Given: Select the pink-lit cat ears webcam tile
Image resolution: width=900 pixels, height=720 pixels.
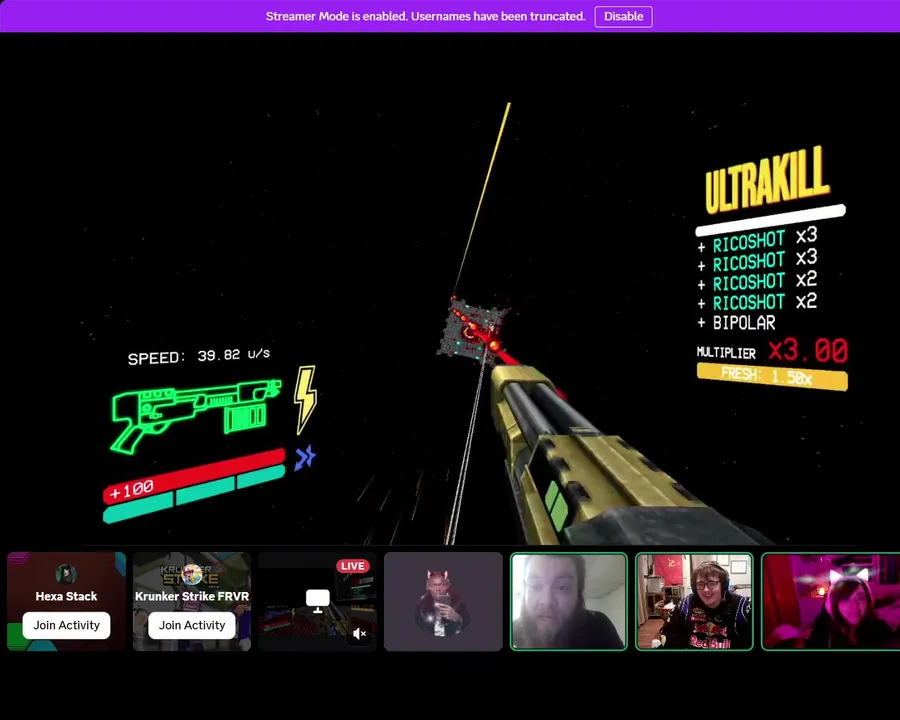Looking at the screenshot, I should click(831, 602).
